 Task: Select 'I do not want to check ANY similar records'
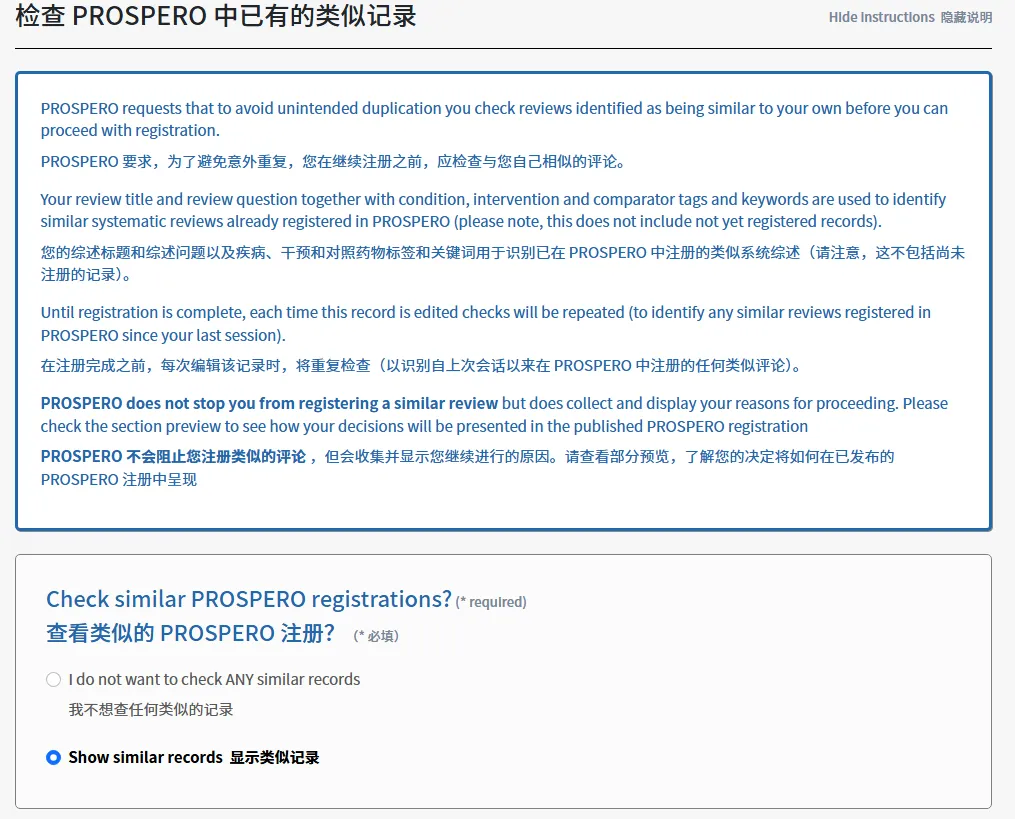tap(54, 679)
